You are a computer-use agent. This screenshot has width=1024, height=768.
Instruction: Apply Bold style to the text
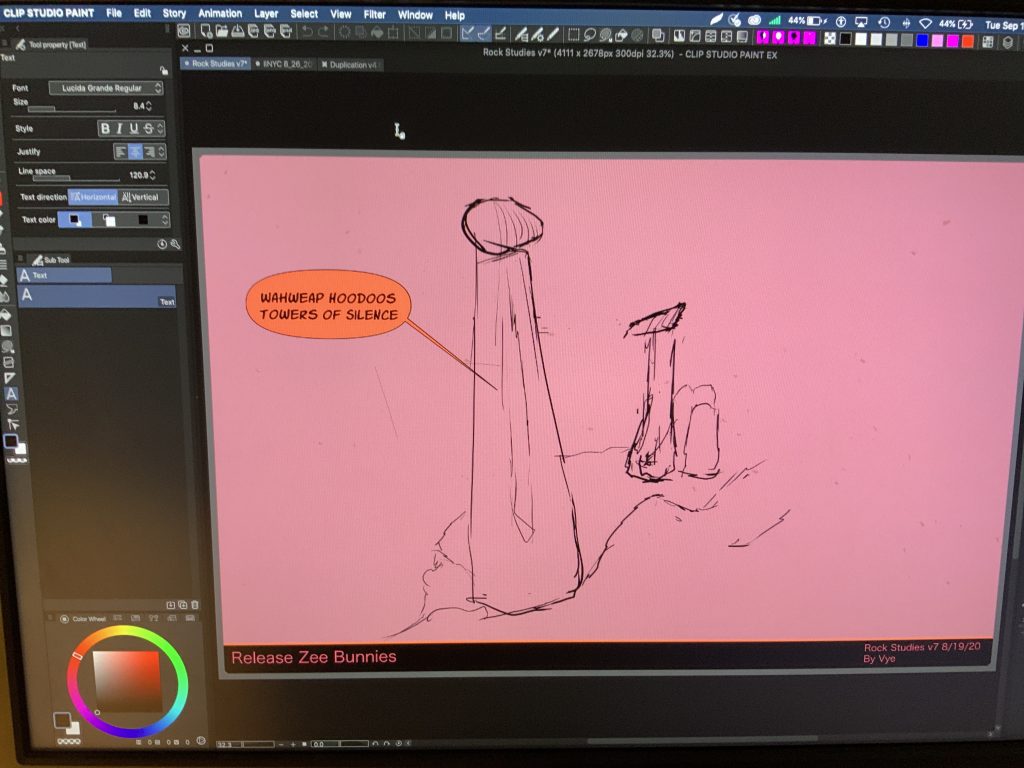106,128
